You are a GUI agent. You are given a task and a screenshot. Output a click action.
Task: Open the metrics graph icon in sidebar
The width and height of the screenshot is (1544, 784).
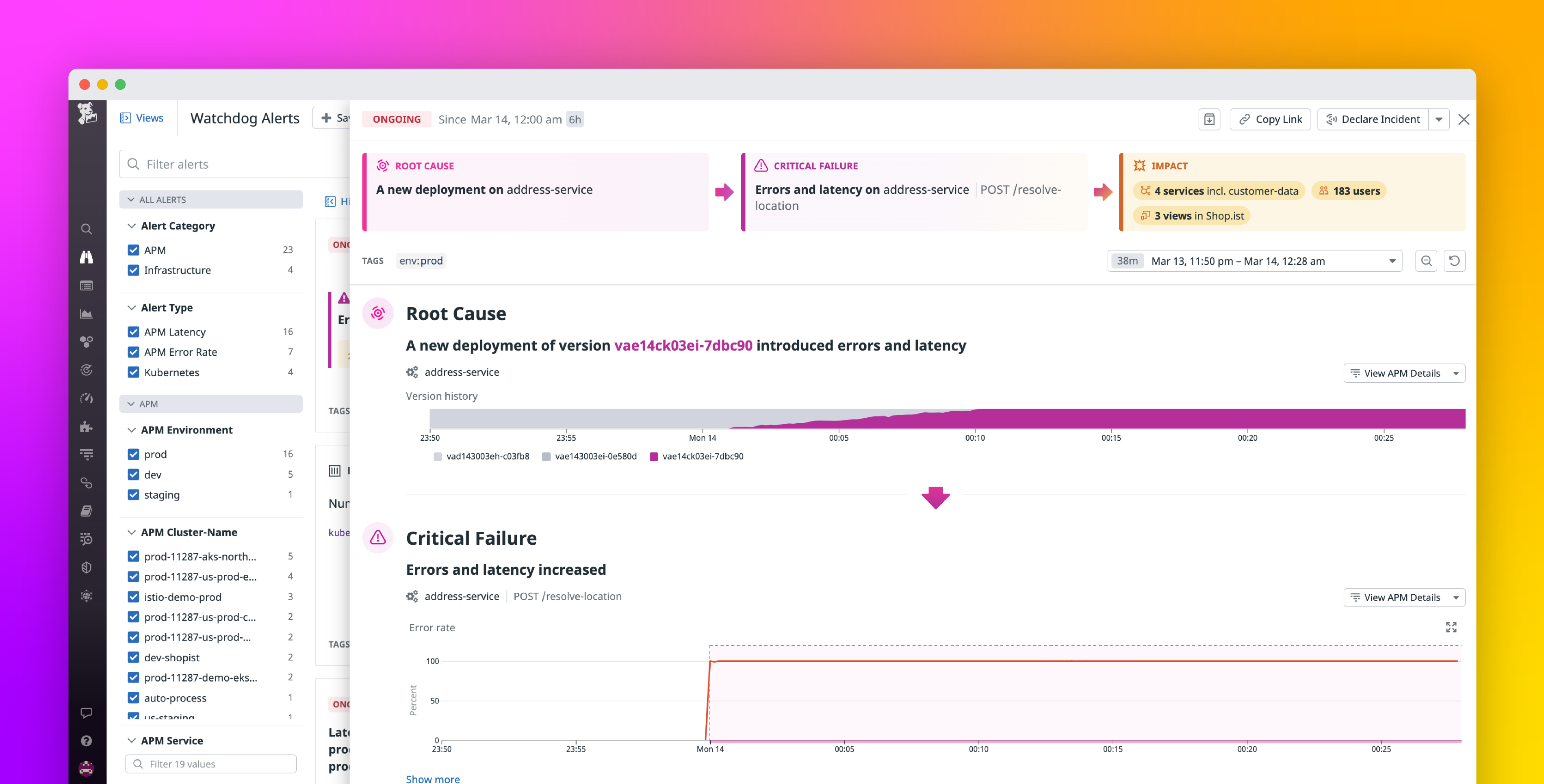(x=87, y=314)
